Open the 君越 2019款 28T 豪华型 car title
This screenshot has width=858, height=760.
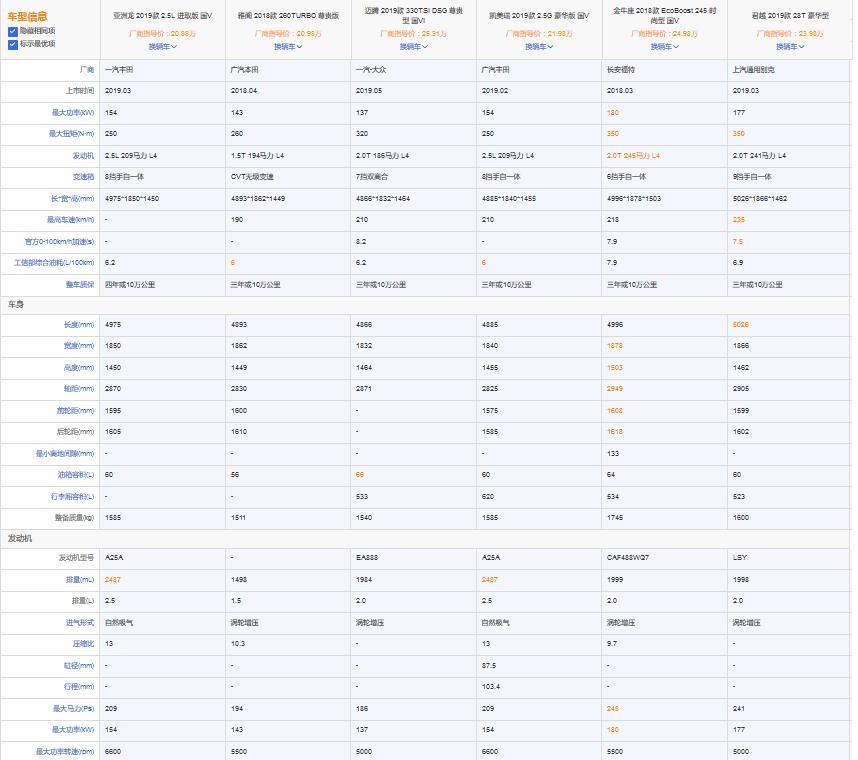[790, 16]
